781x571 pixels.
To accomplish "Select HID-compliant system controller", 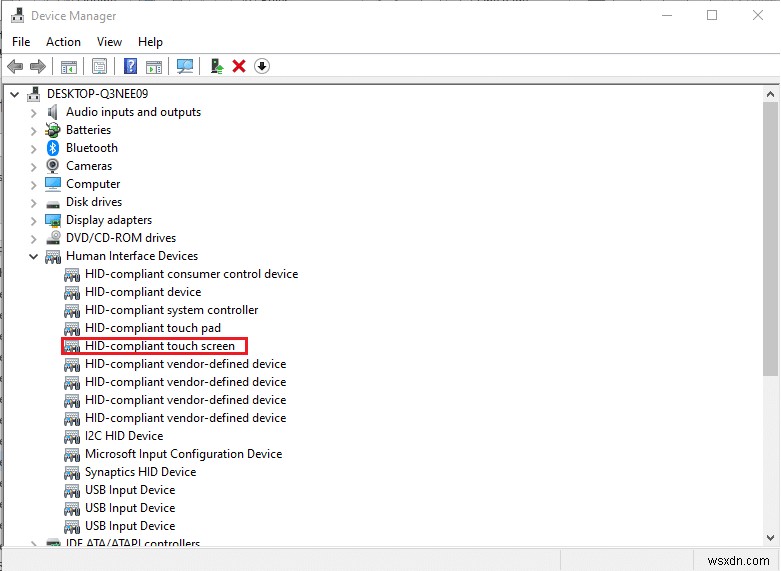I will pyautogui.click(x=171, y=310).
